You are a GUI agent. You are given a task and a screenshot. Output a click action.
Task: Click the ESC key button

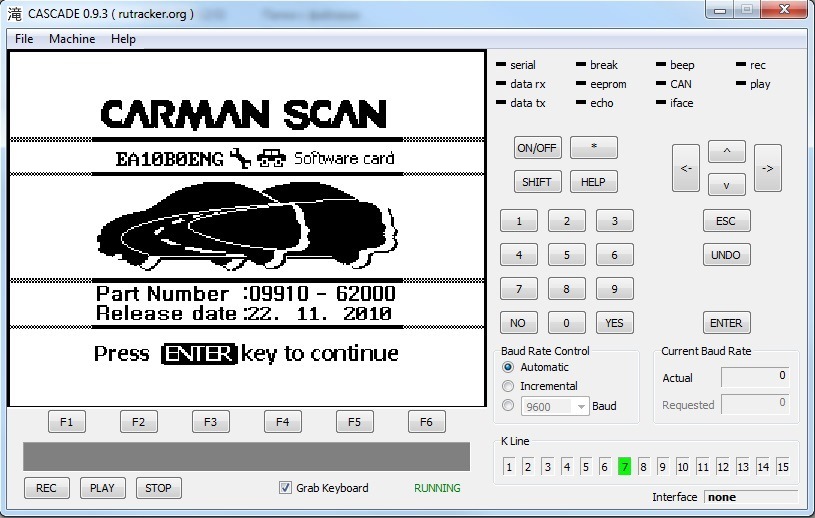tap(727, 221)
